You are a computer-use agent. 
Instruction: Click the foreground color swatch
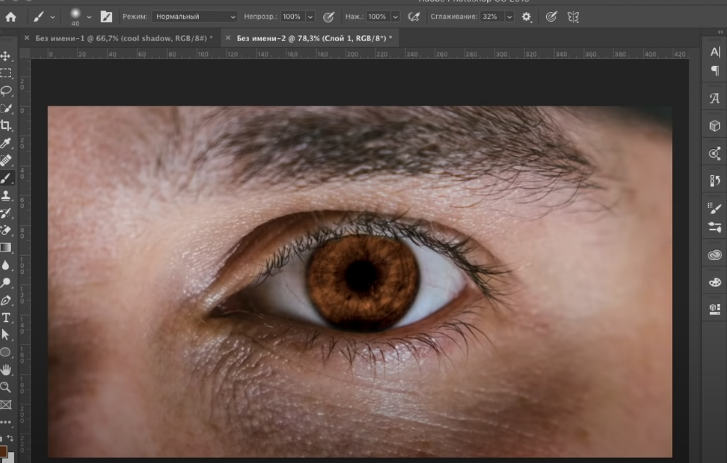point(4,451)
